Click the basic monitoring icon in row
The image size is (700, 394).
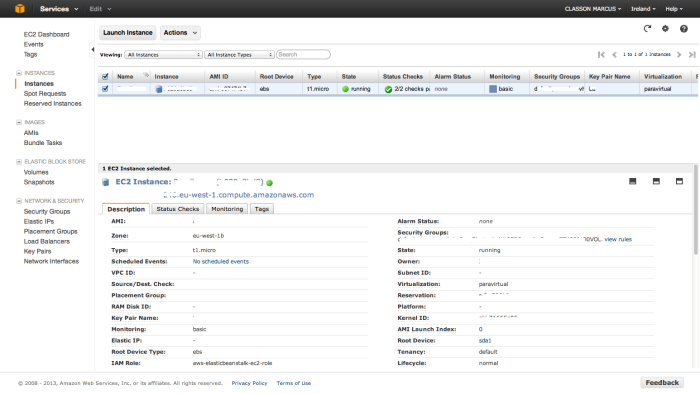click(x=493, y=89)
